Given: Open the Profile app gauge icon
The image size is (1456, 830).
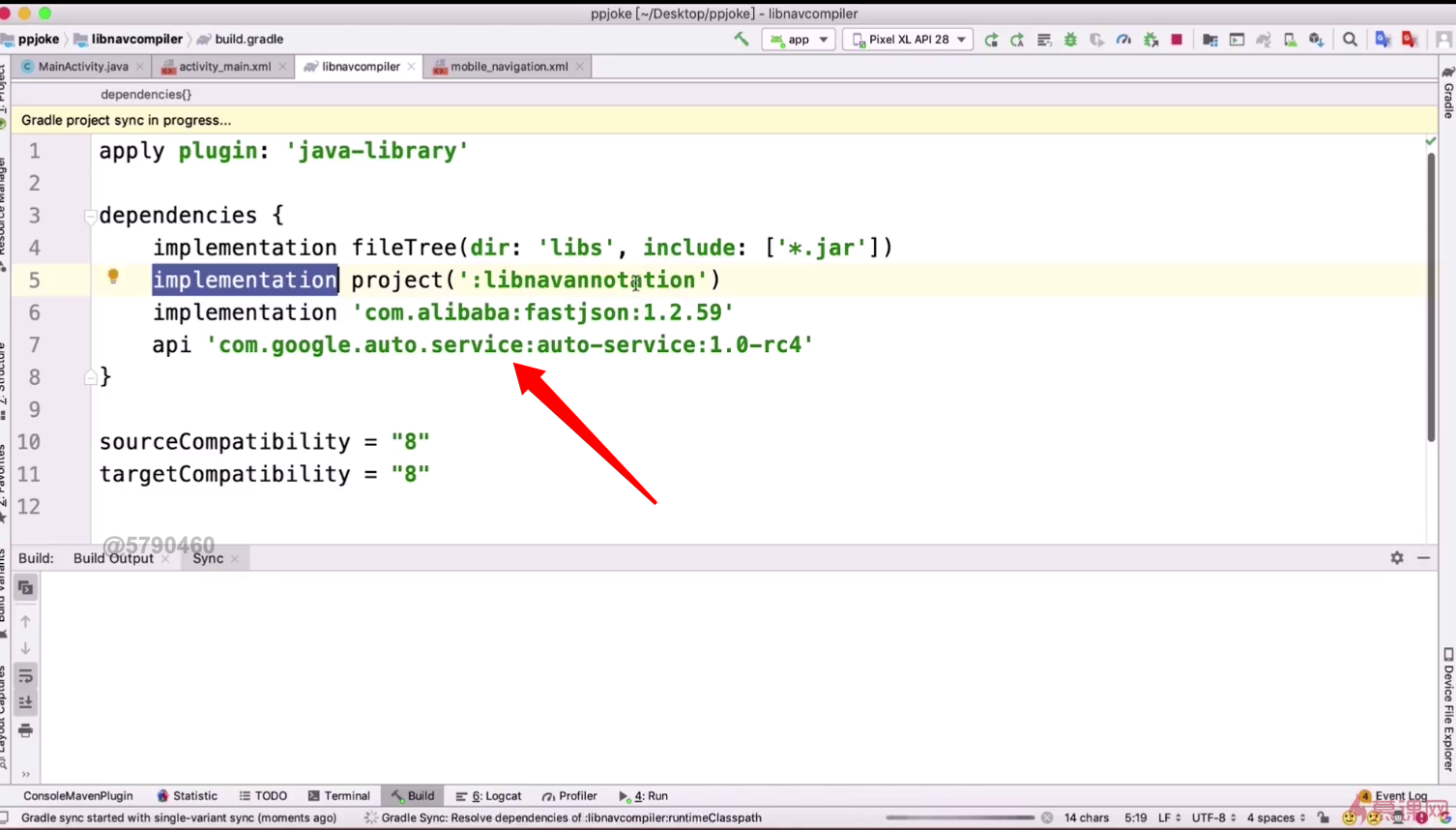Looking at the screenshot, I should [x=1123, y=40].
